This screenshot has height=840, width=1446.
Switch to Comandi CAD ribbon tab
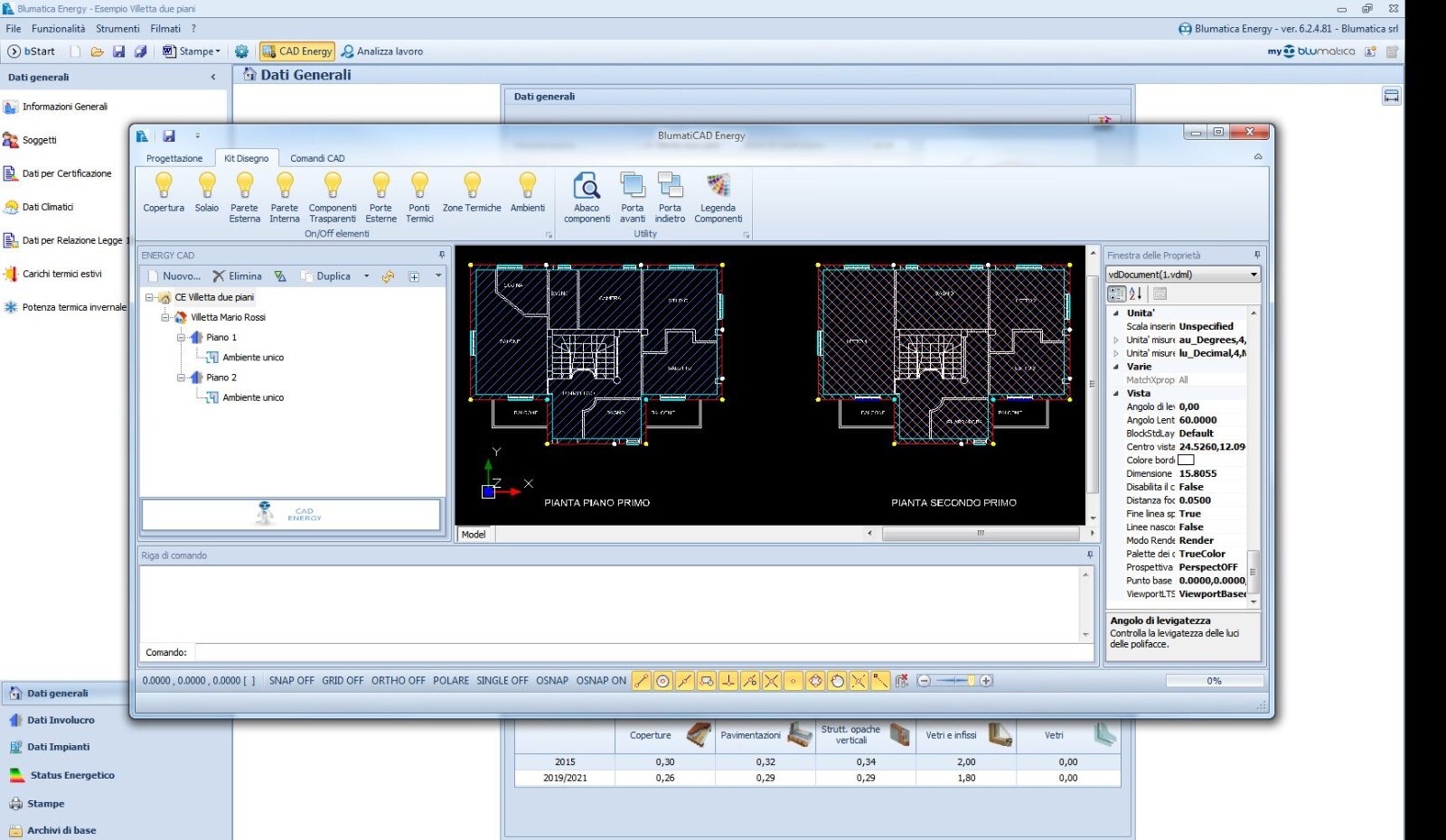[317, 158]
